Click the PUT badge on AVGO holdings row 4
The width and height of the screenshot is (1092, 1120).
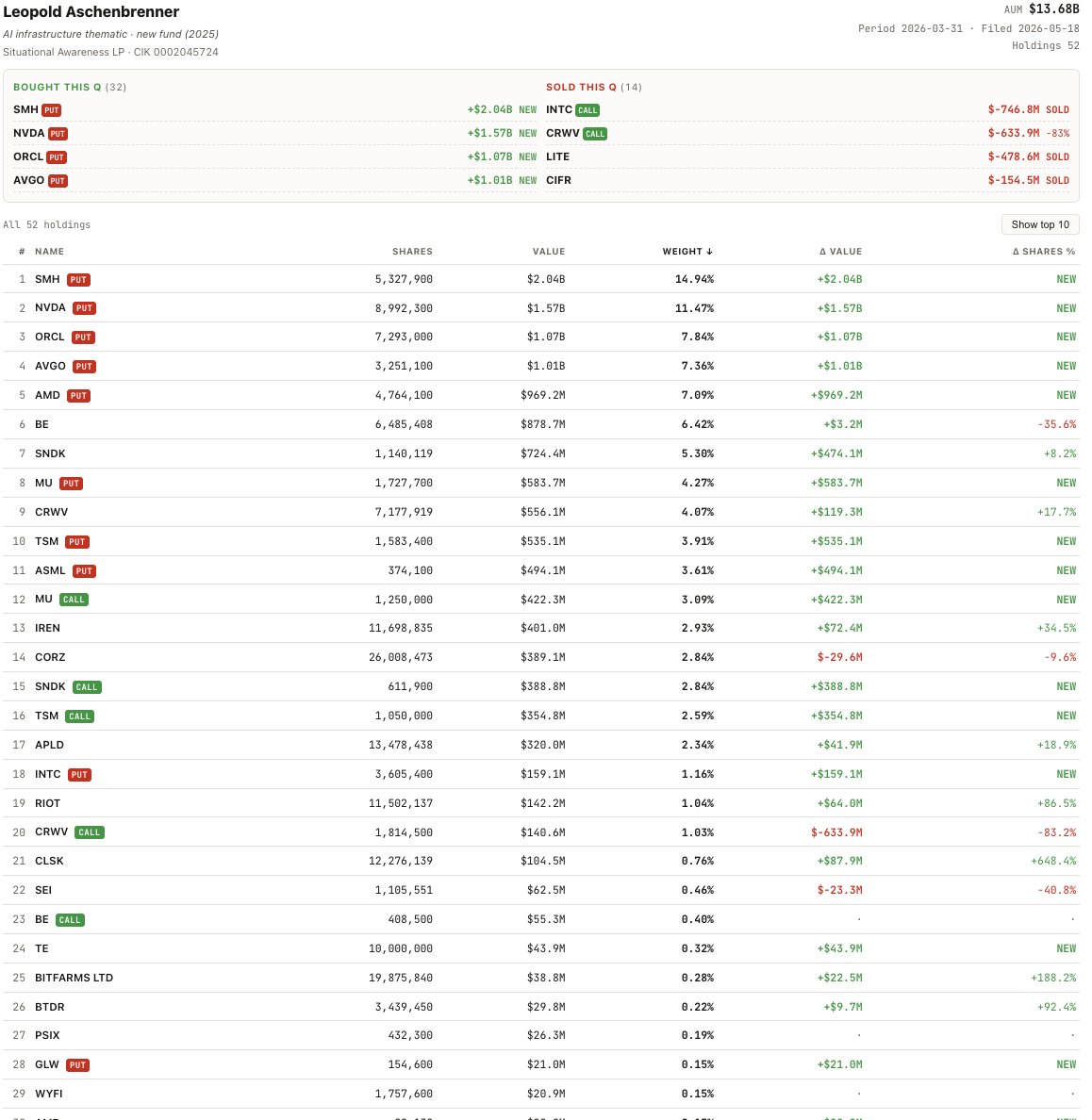coord(84,367)
